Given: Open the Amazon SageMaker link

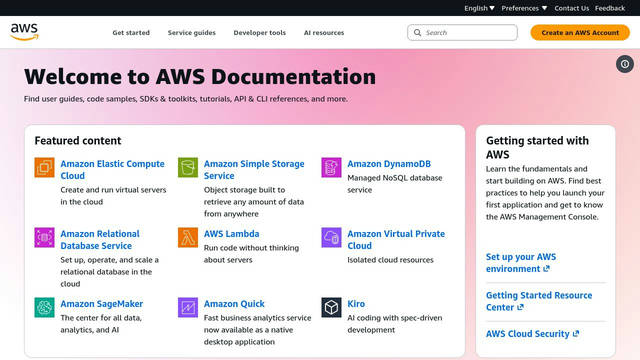Looking at the screenshot, I should (x=102, y=304).
